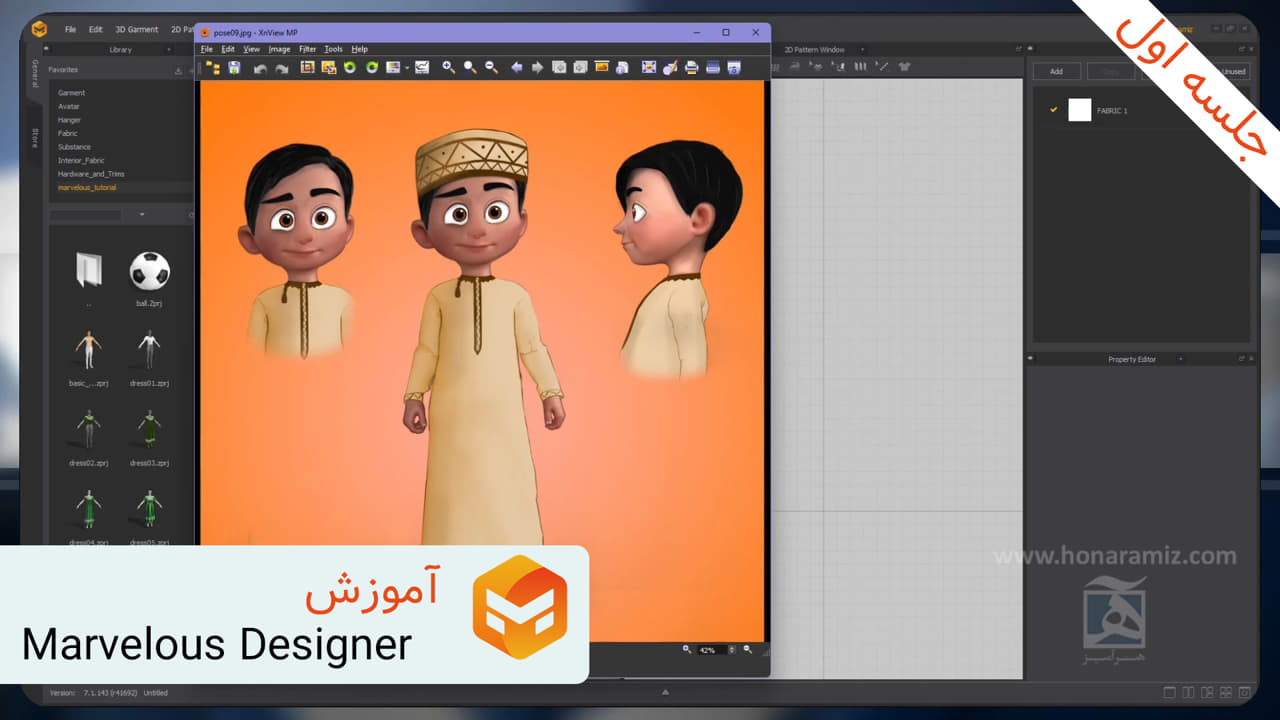Open the File menu in Marvelous Designer
This screenshot has width=1280, height=720.
70,29
